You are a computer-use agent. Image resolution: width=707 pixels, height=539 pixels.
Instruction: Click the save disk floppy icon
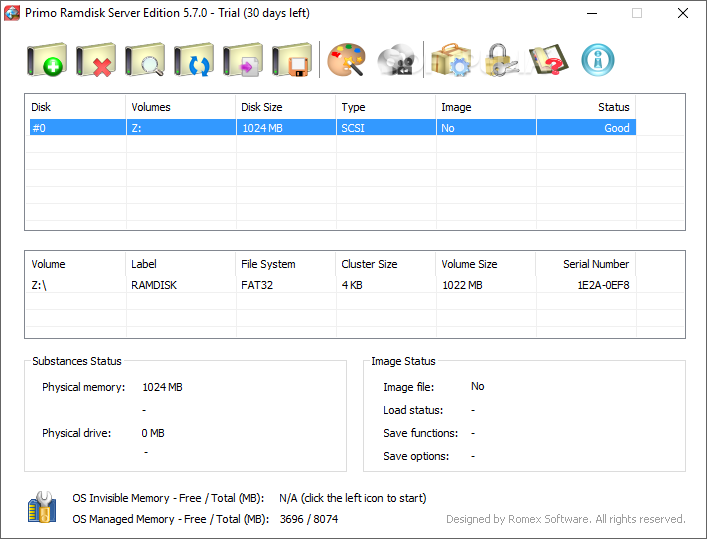293,60
